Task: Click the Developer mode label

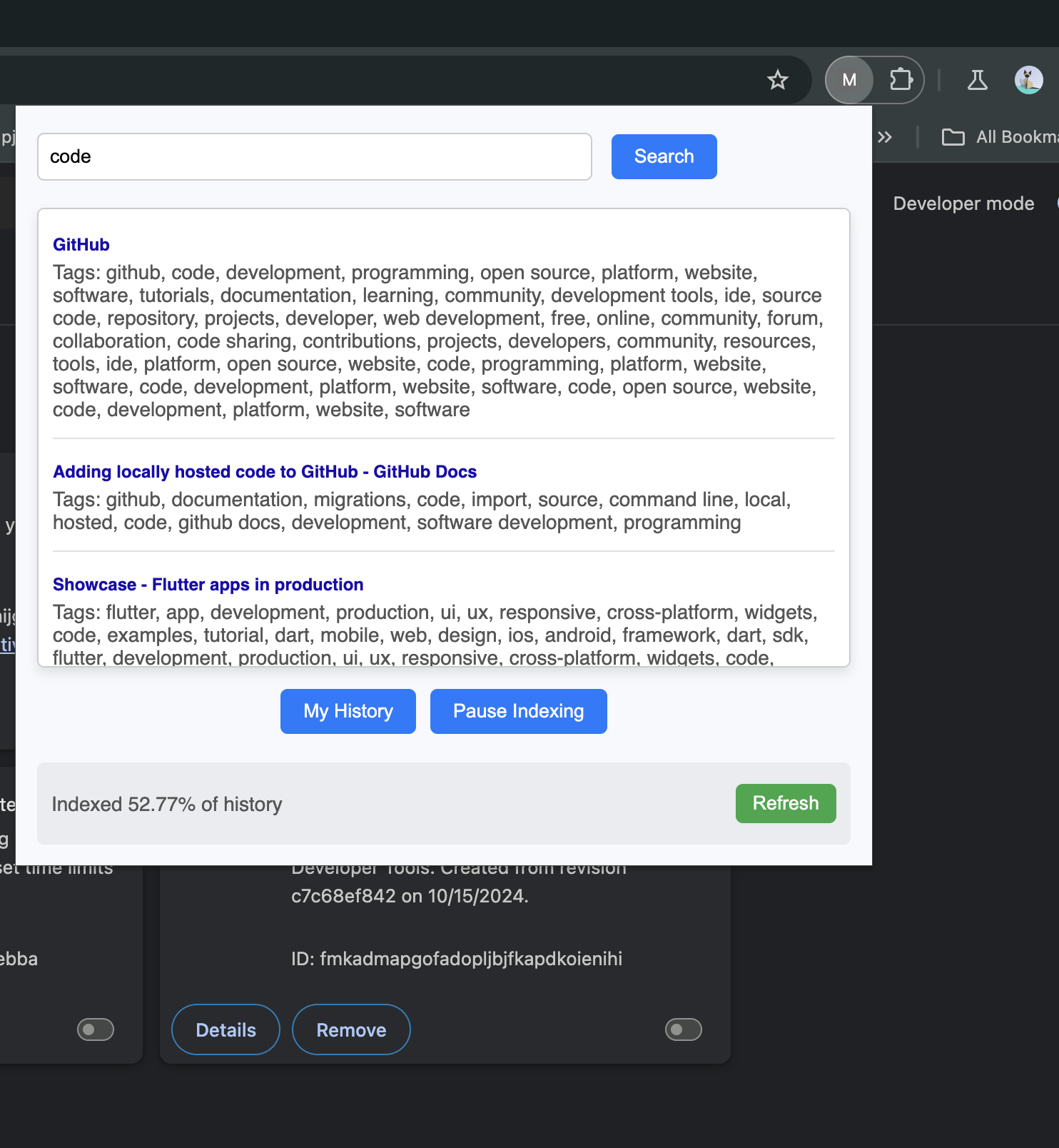Action: tap(963, 203)
